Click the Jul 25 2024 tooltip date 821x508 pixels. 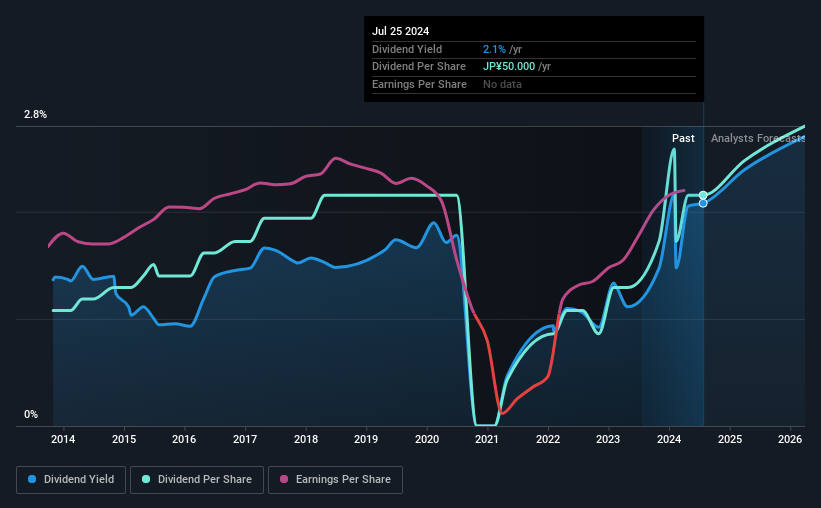click(401, 31)
